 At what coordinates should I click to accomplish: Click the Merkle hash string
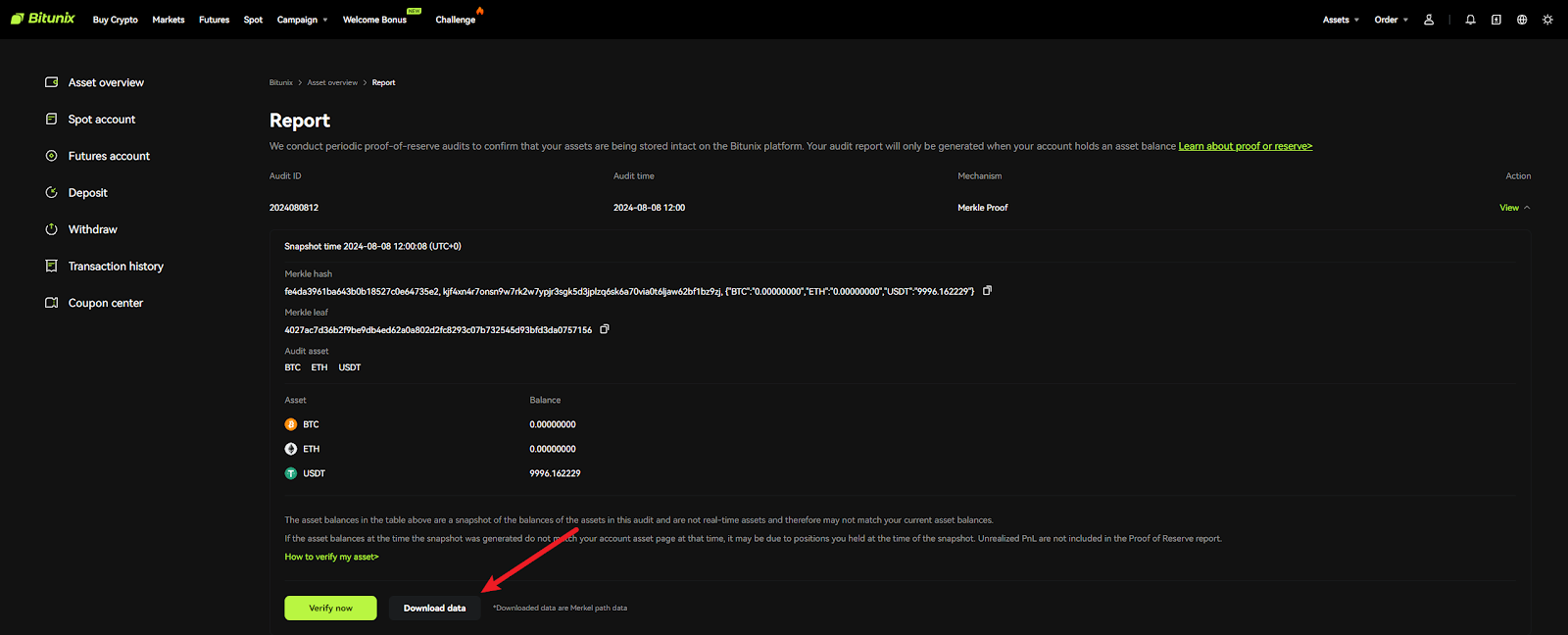[x=629, y=291]
